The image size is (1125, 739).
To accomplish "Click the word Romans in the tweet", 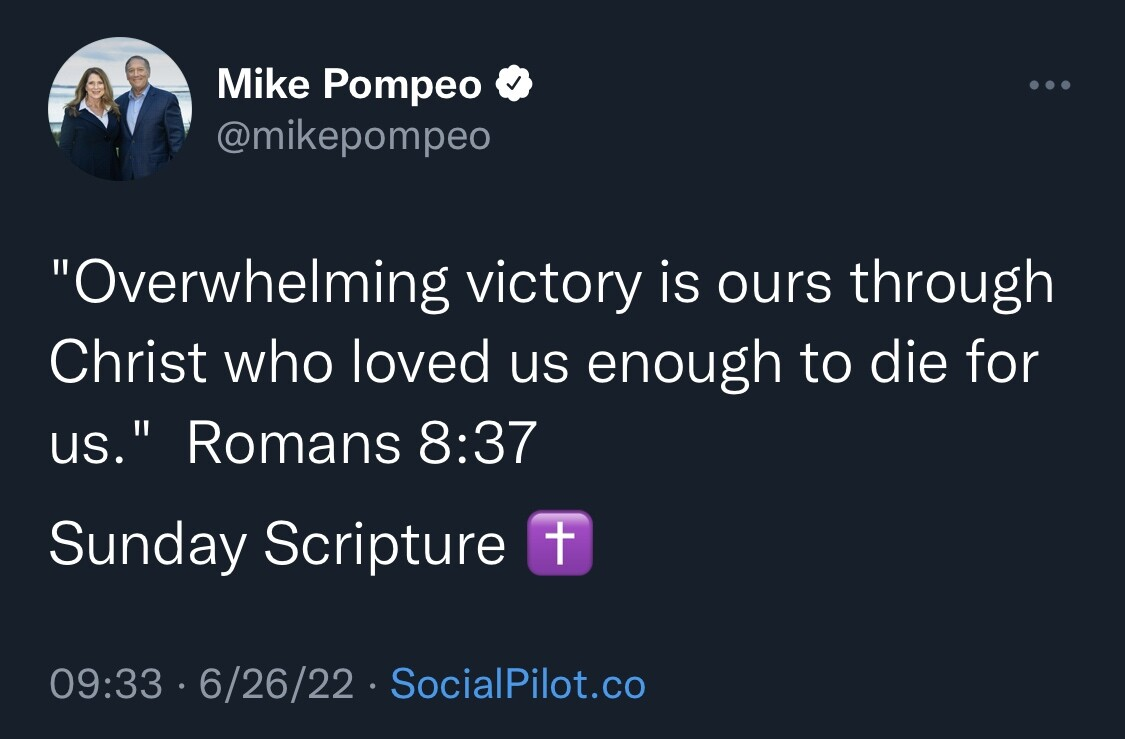I will pos(292,443).
